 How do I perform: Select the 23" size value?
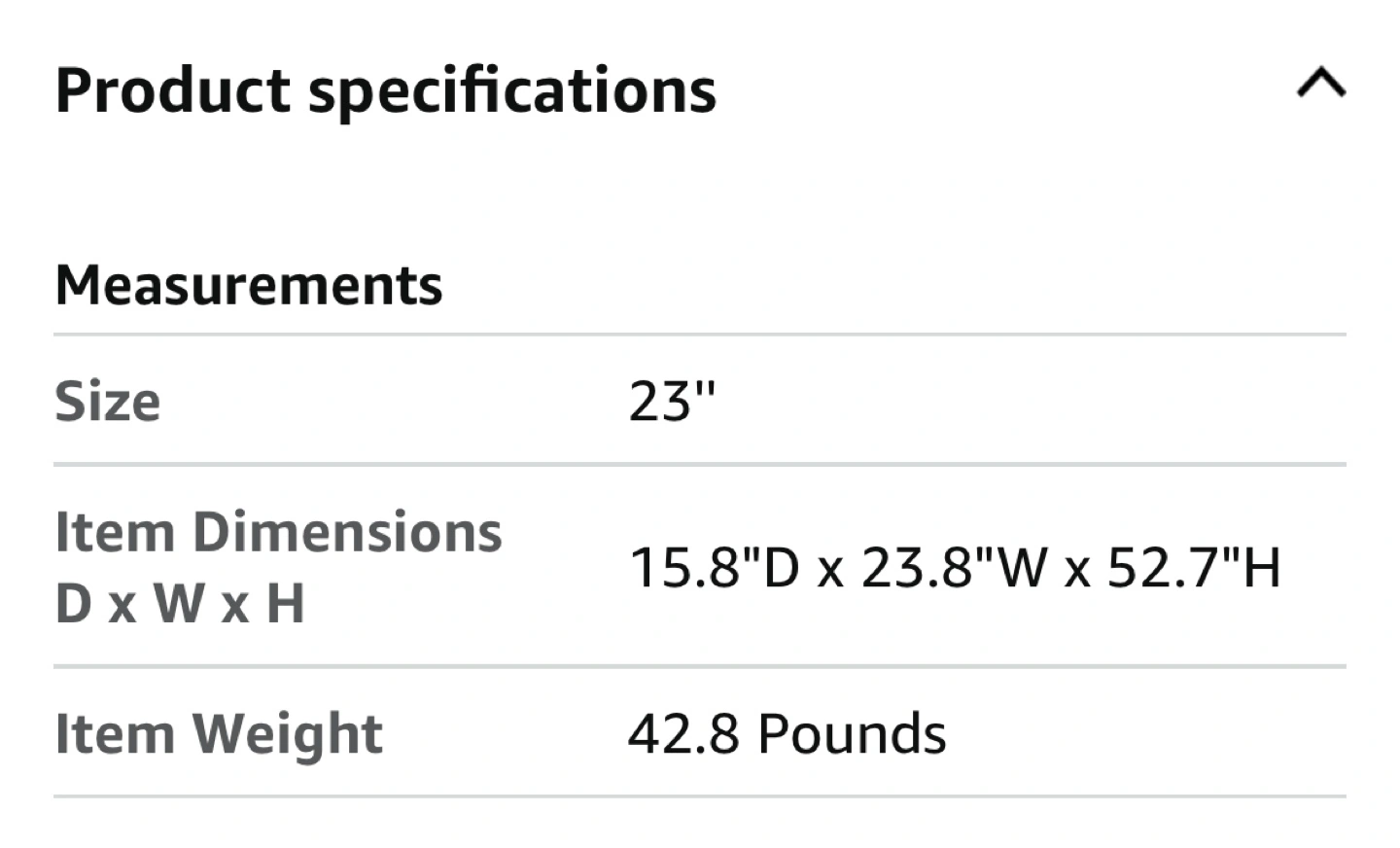672,401
